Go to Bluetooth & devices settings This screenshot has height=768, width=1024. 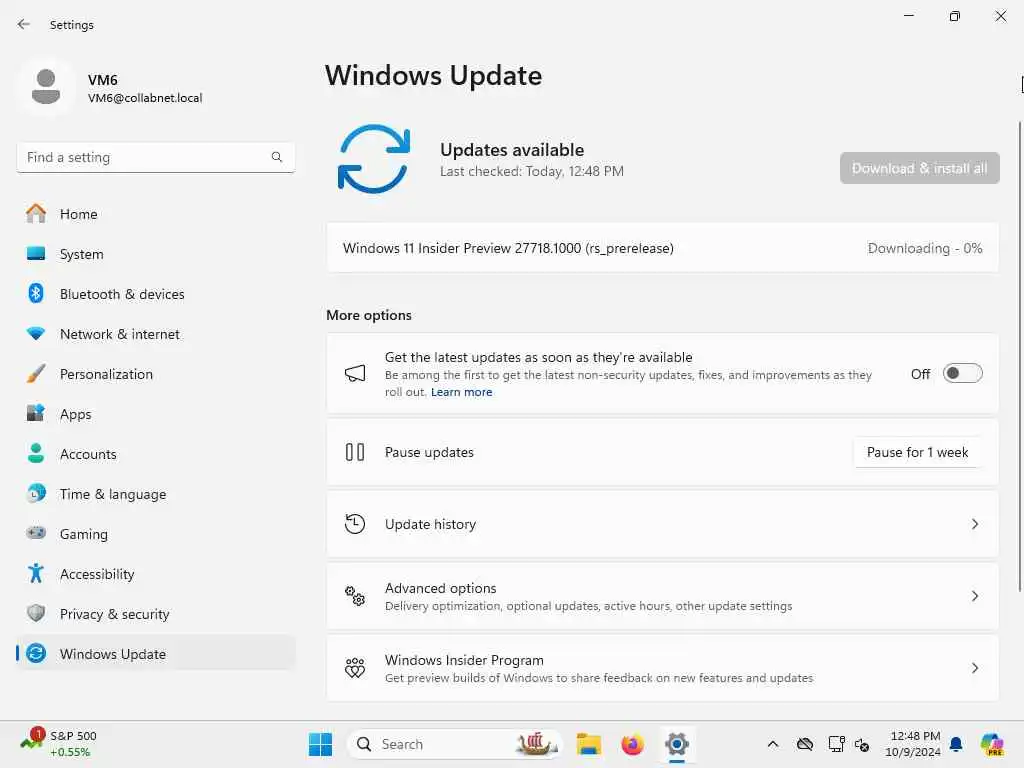[155, 294]
